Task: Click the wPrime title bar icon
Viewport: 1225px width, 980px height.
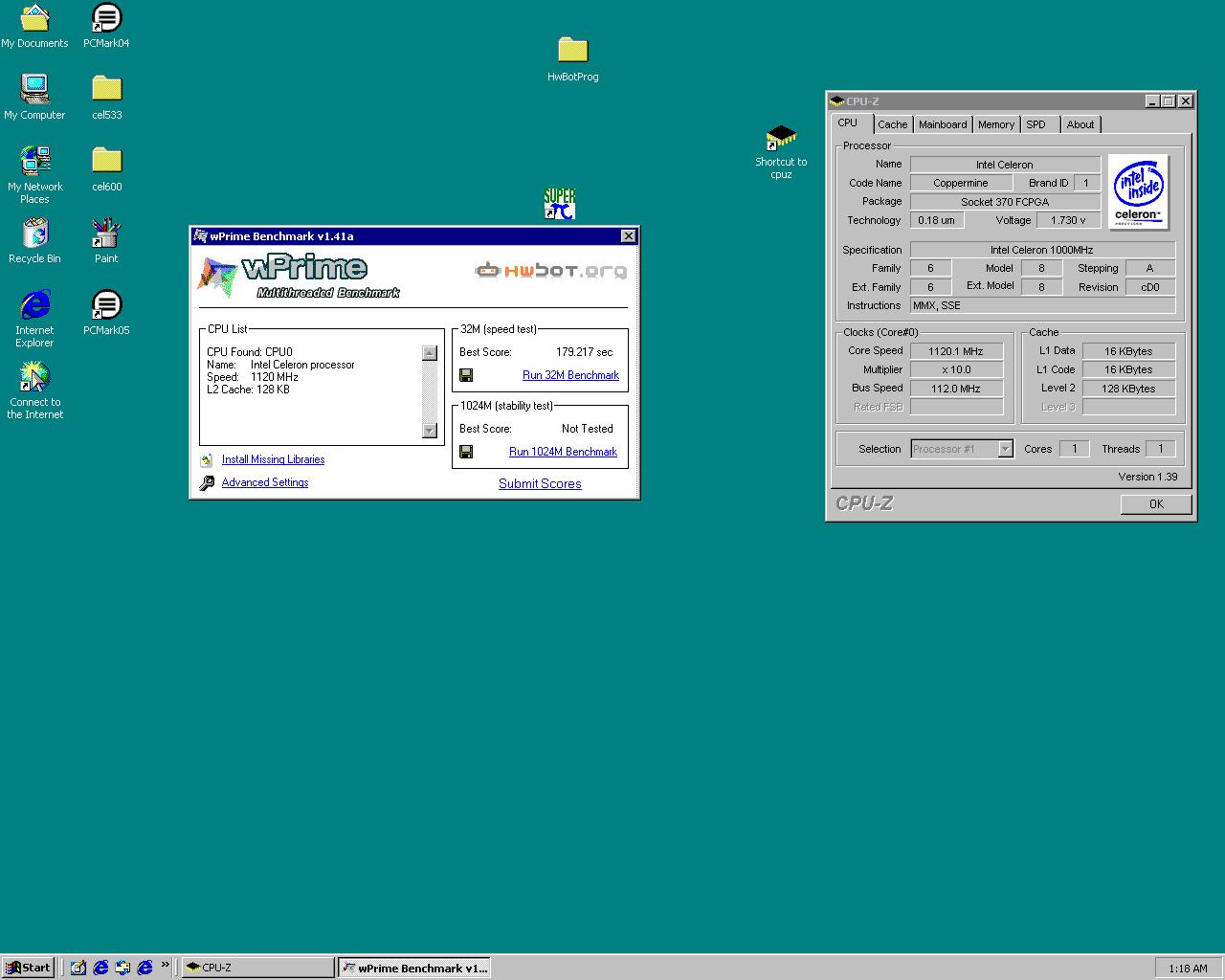Action: pos(200,236)
